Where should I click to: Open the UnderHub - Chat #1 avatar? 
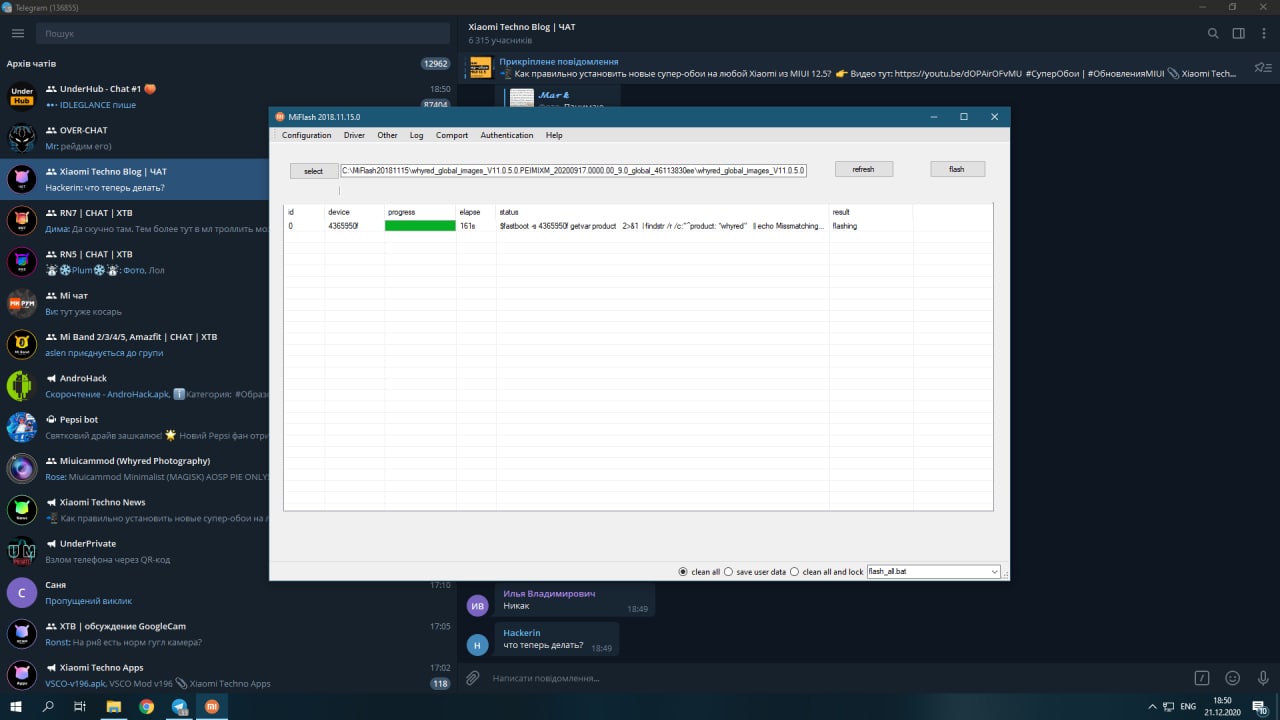tap(22, 96)
